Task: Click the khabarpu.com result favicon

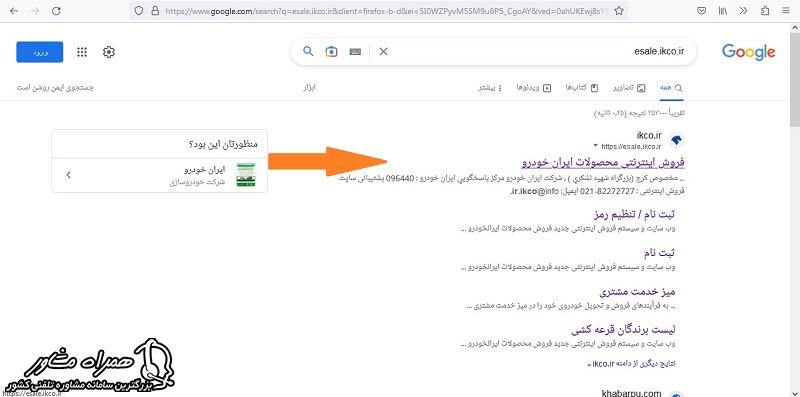Action: click(x=676, y=395)
